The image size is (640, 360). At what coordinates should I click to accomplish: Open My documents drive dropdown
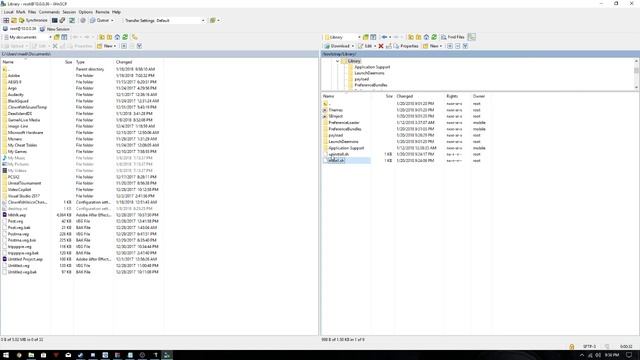pos(28,37)
